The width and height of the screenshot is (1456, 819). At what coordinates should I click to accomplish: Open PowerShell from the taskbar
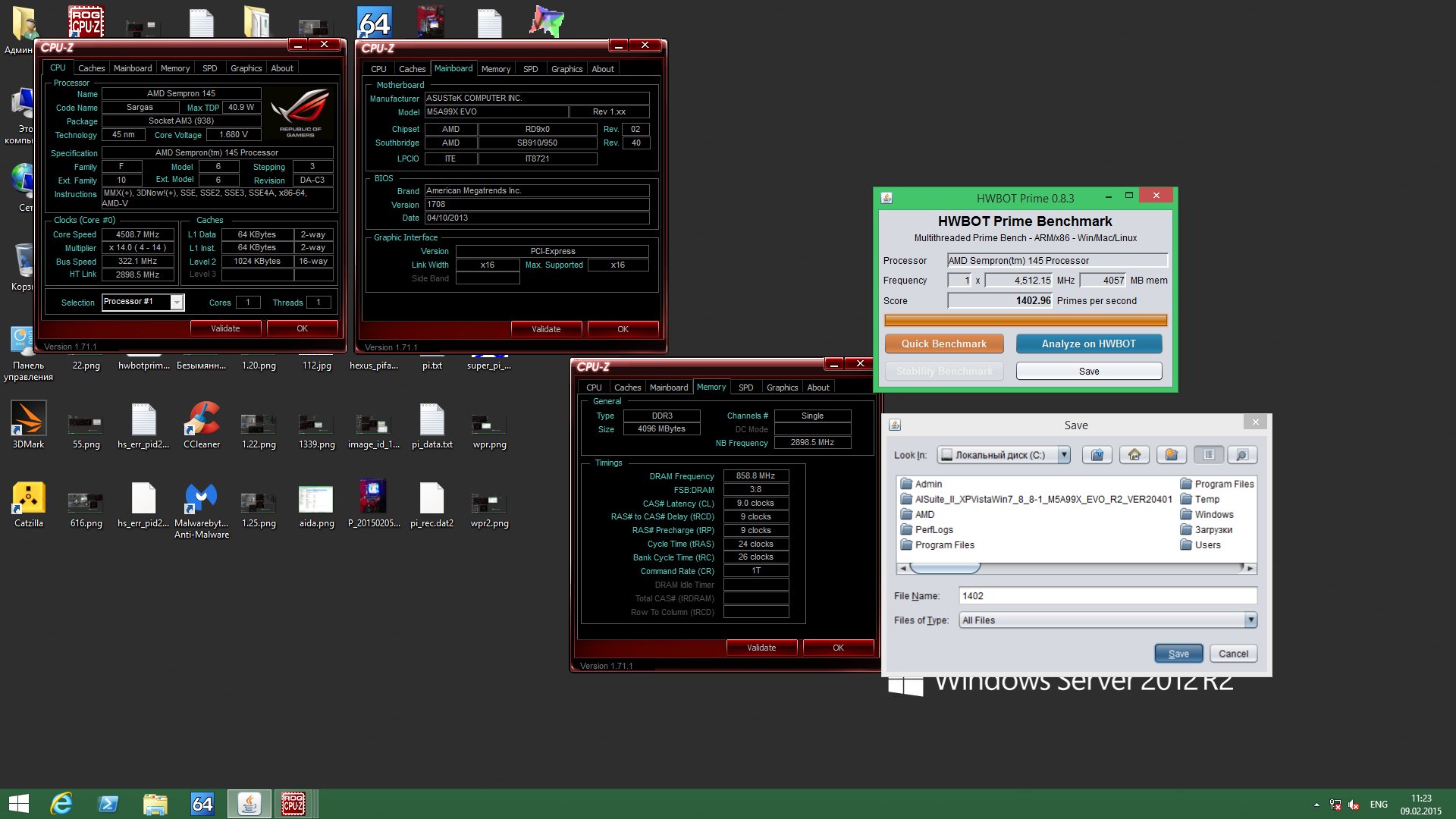(x=108, y=804)
